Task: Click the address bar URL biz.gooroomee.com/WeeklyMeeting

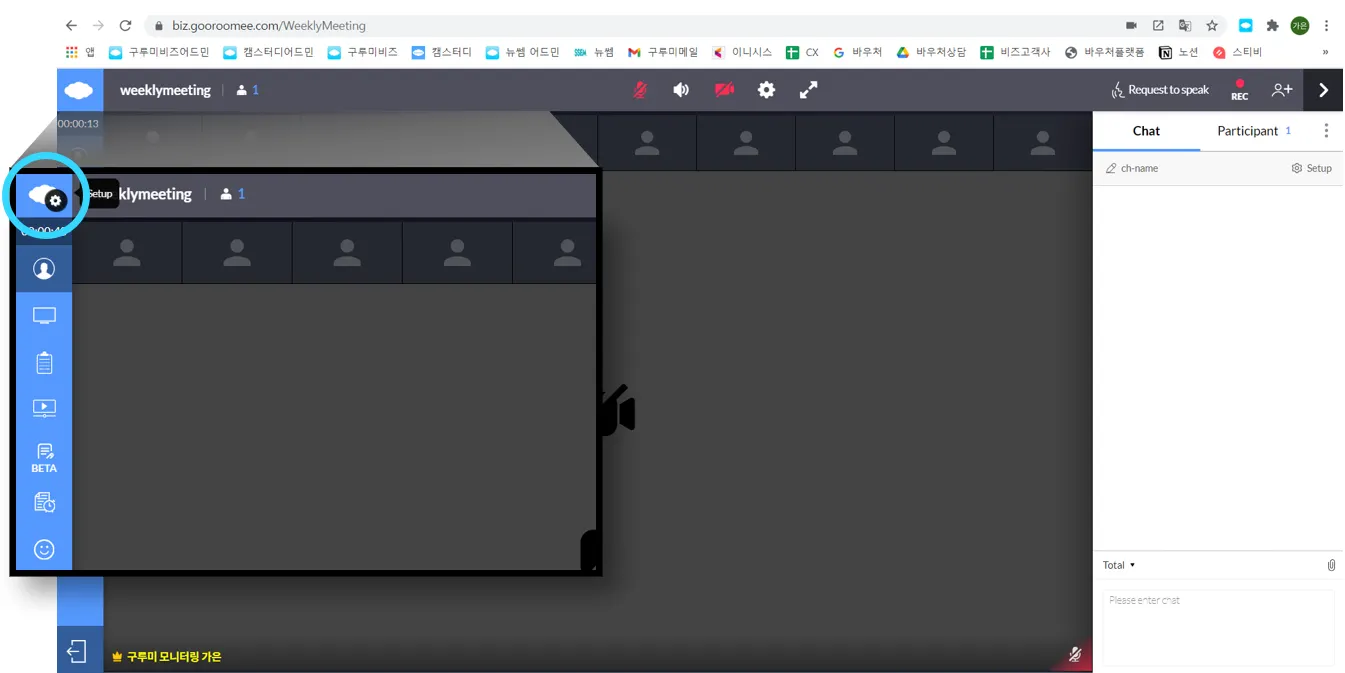Action: [x=269, y=25]
